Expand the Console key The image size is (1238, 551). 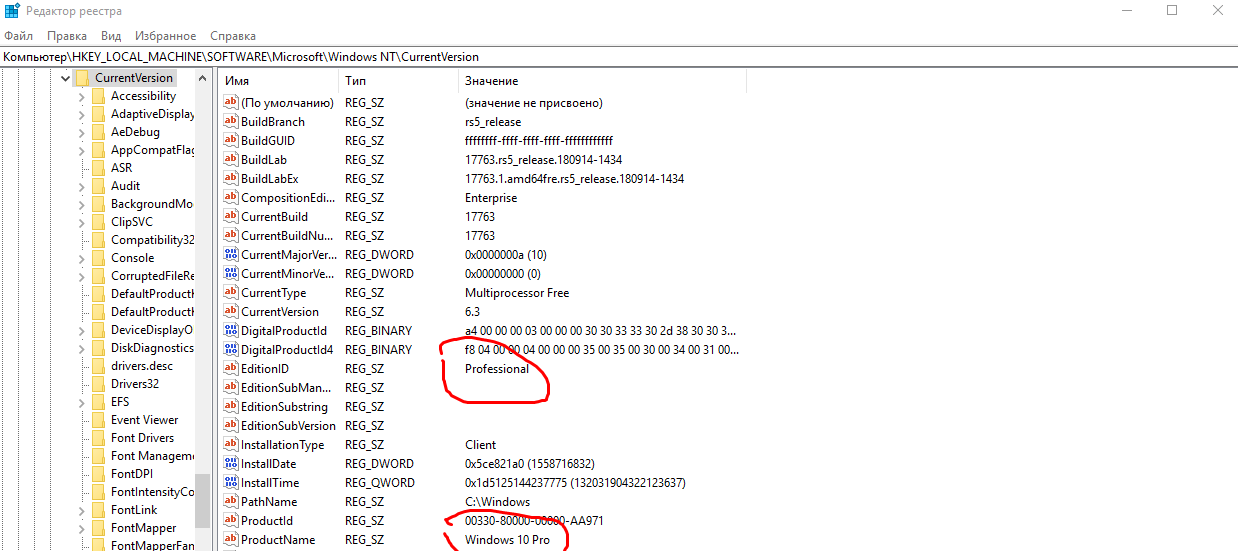[x=82, y=258]
